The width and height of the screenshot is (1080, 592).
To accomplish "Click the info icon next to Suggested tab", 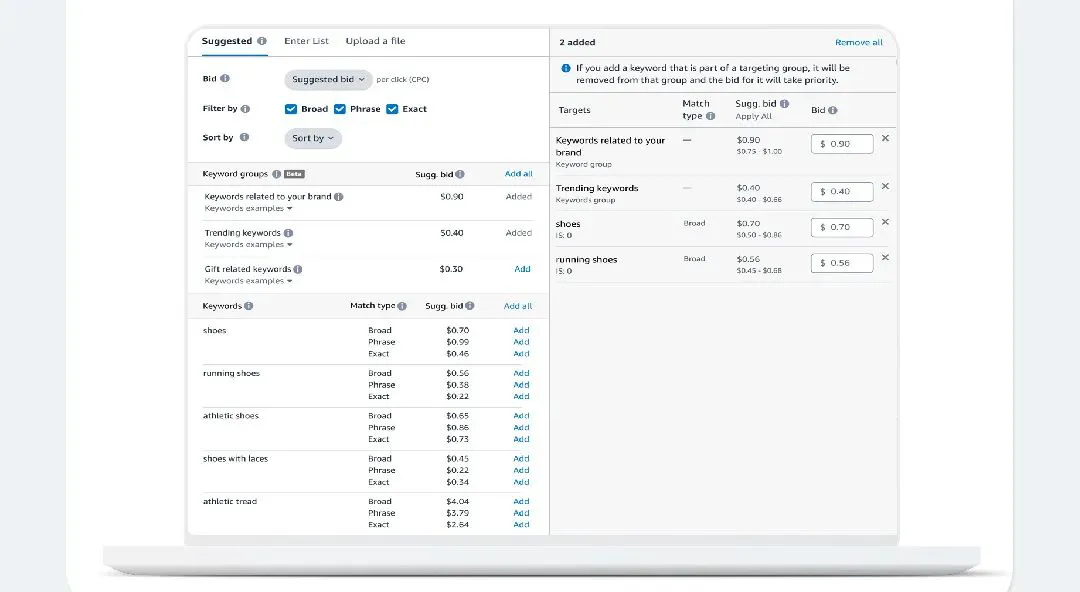I will click(x=262, y=41).
